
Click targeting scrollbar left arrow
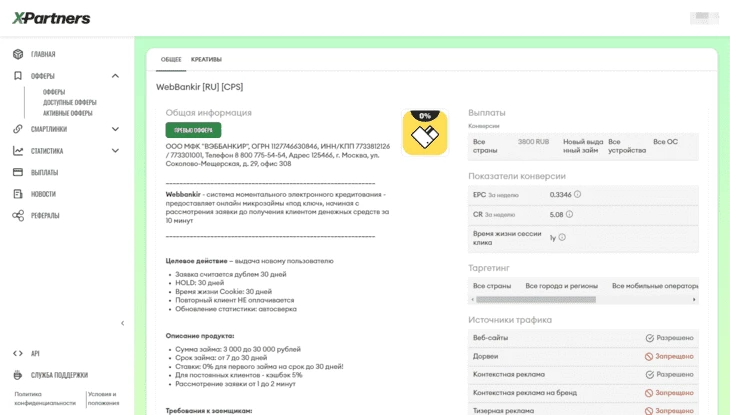(x=473, y=299)
